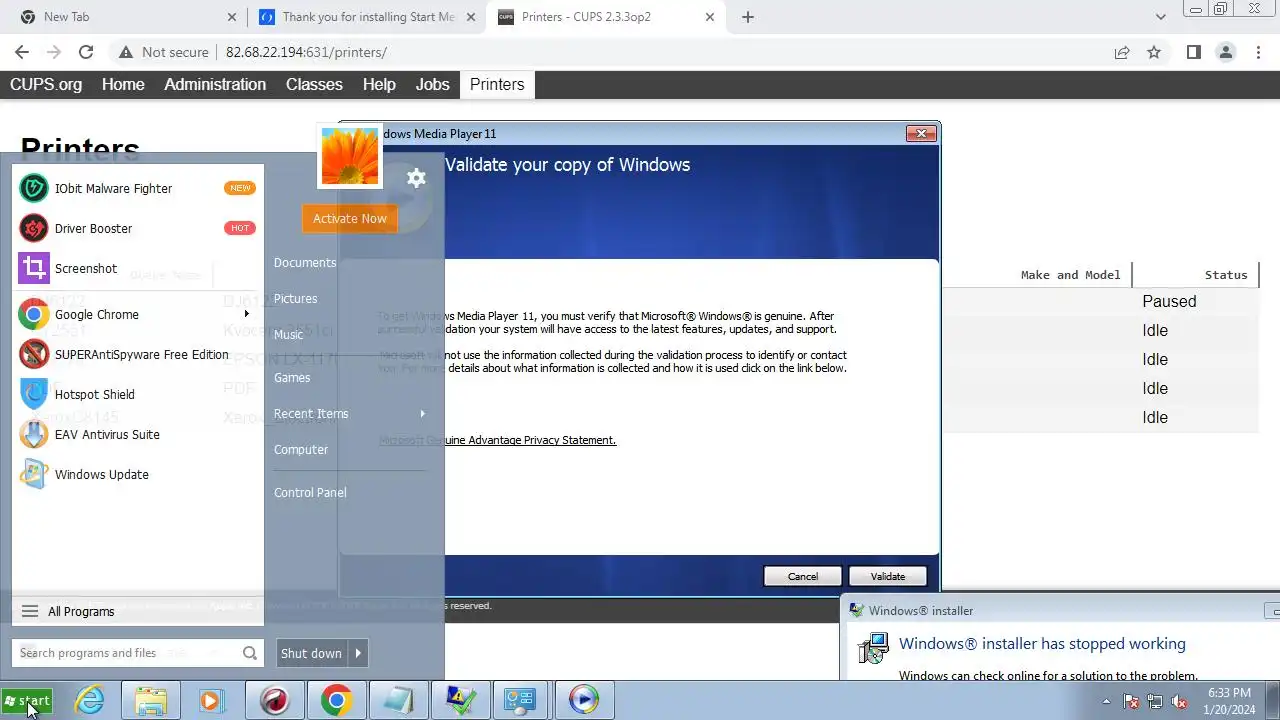
Task: Click the orange Activate Now button
Action: coord(349,218)
